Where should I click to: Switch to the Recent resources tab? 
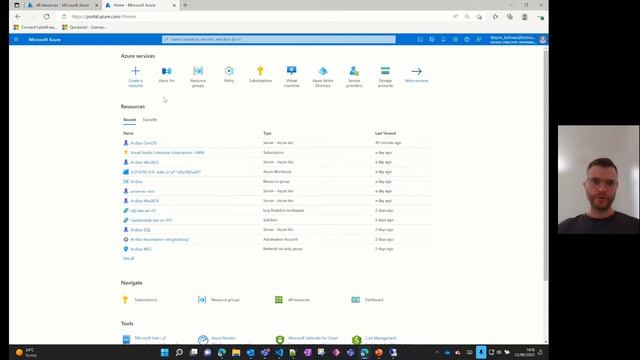click(129, 120)
